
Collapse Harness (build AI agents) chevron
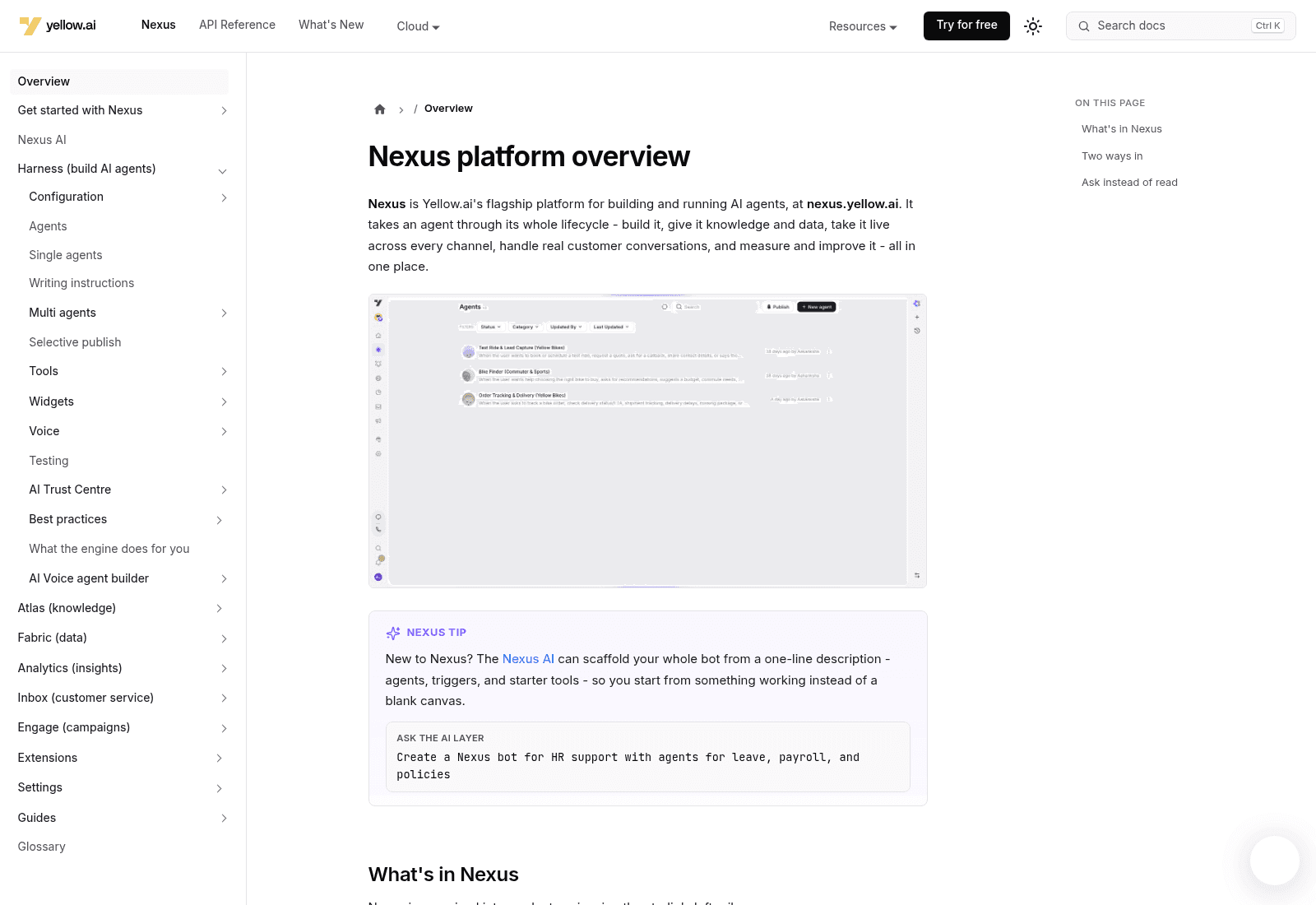click(x=222, y=171)
